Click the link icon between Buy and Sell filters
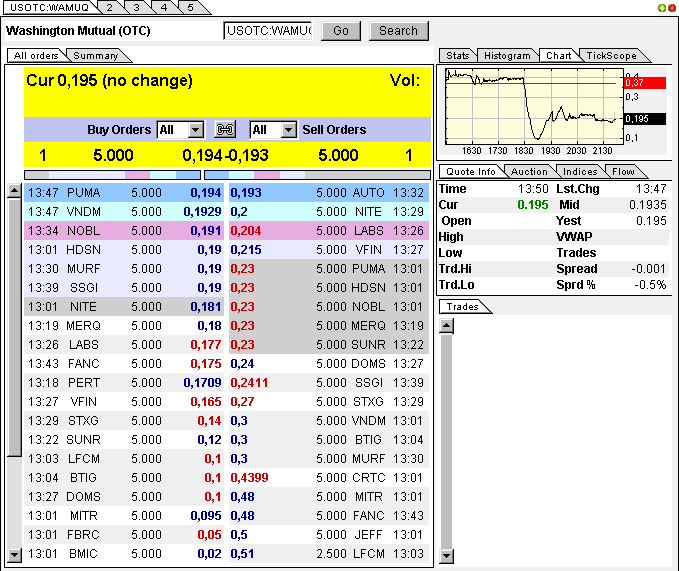The height and width of the screenshot is (571, 679). [x=225, y=129]
